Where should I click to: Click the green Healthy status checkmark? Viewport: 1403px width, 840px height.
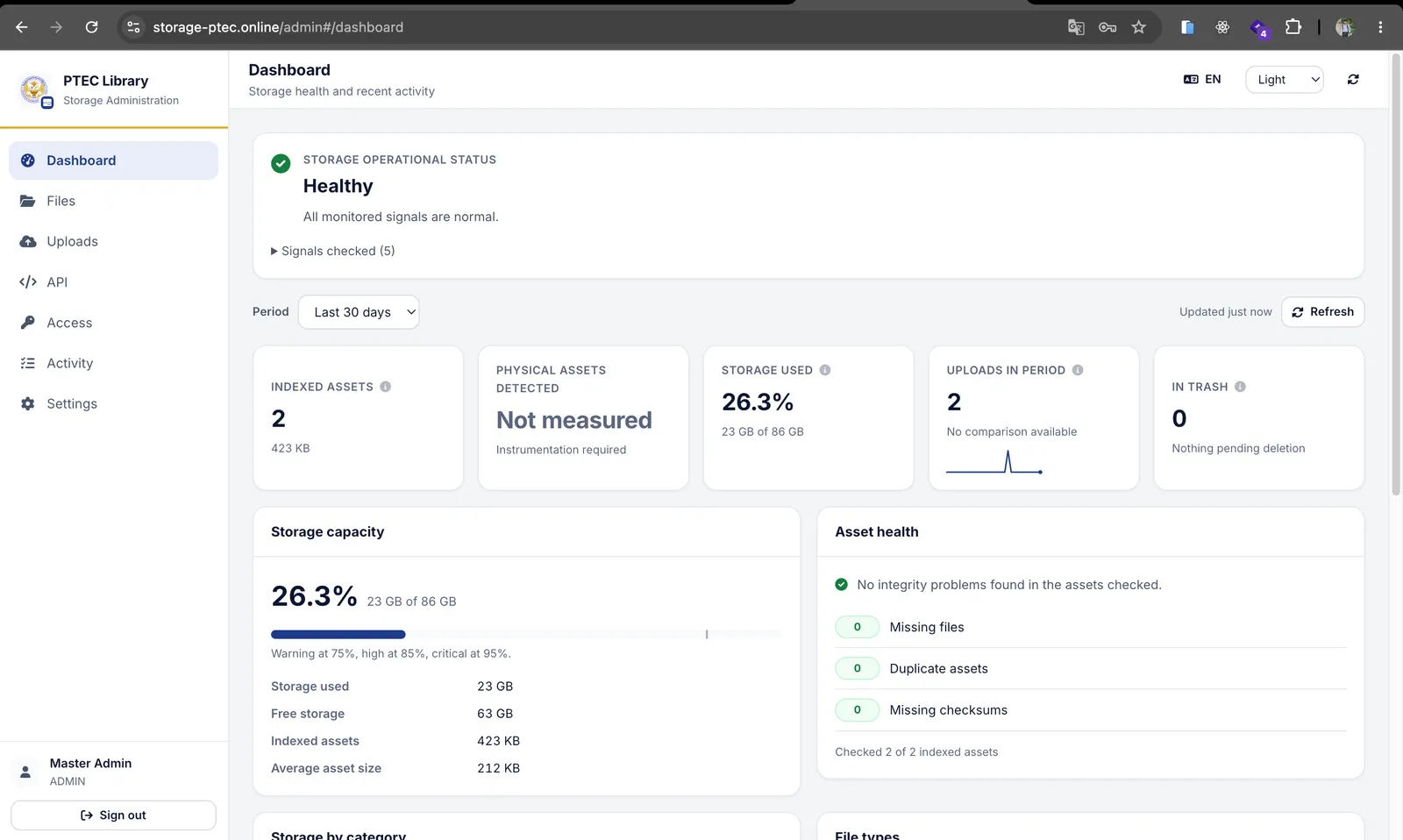pyautogui.click(x=281, y=163)
